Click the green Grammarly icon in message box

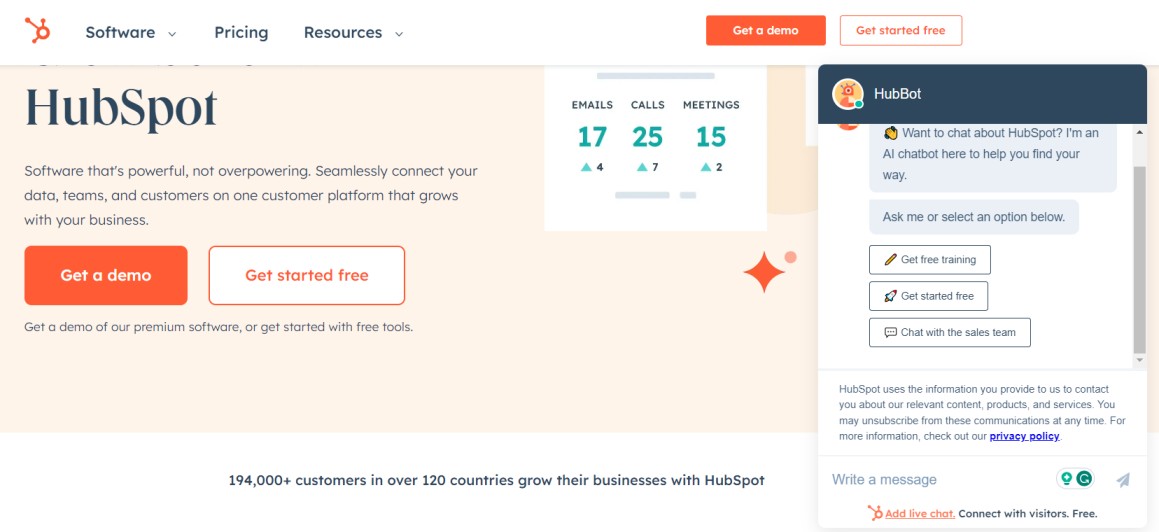(1084, 479)
